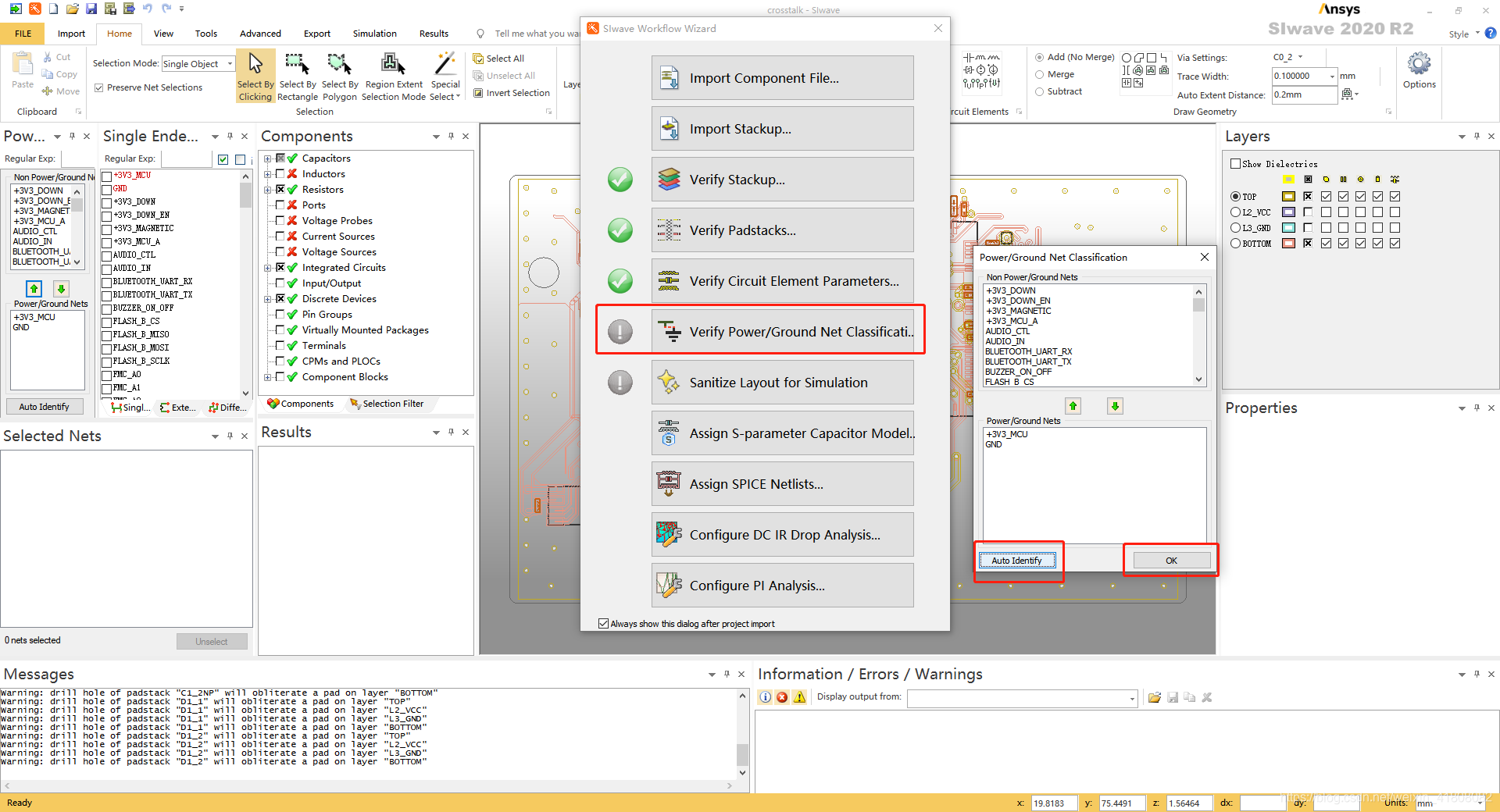1500x812 pixels.
Task: Click Auto Identify in Power/Ground panel
Action: [44, 407]
